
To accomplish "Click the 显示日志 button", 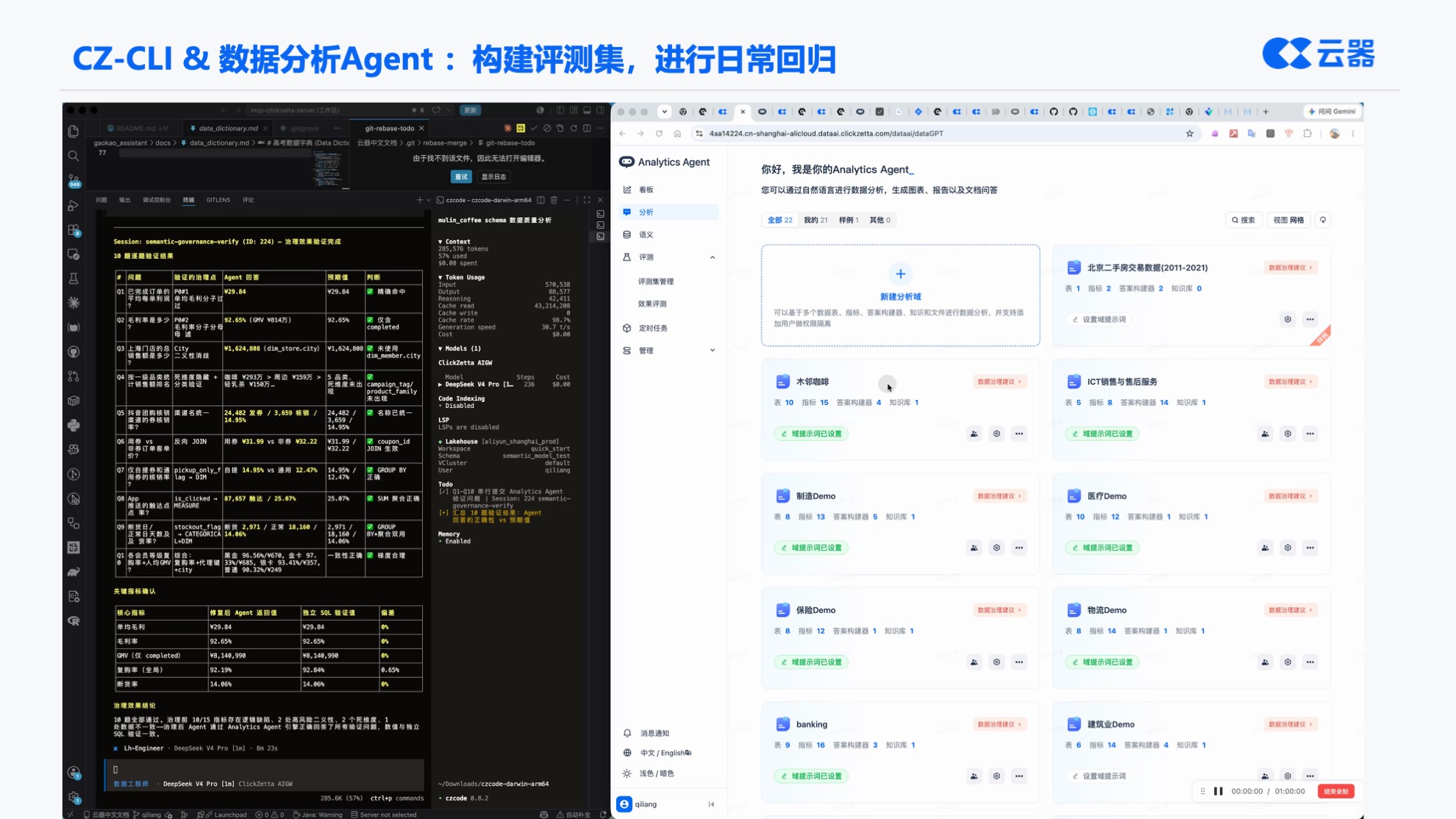I will click(x=493, y=176).
